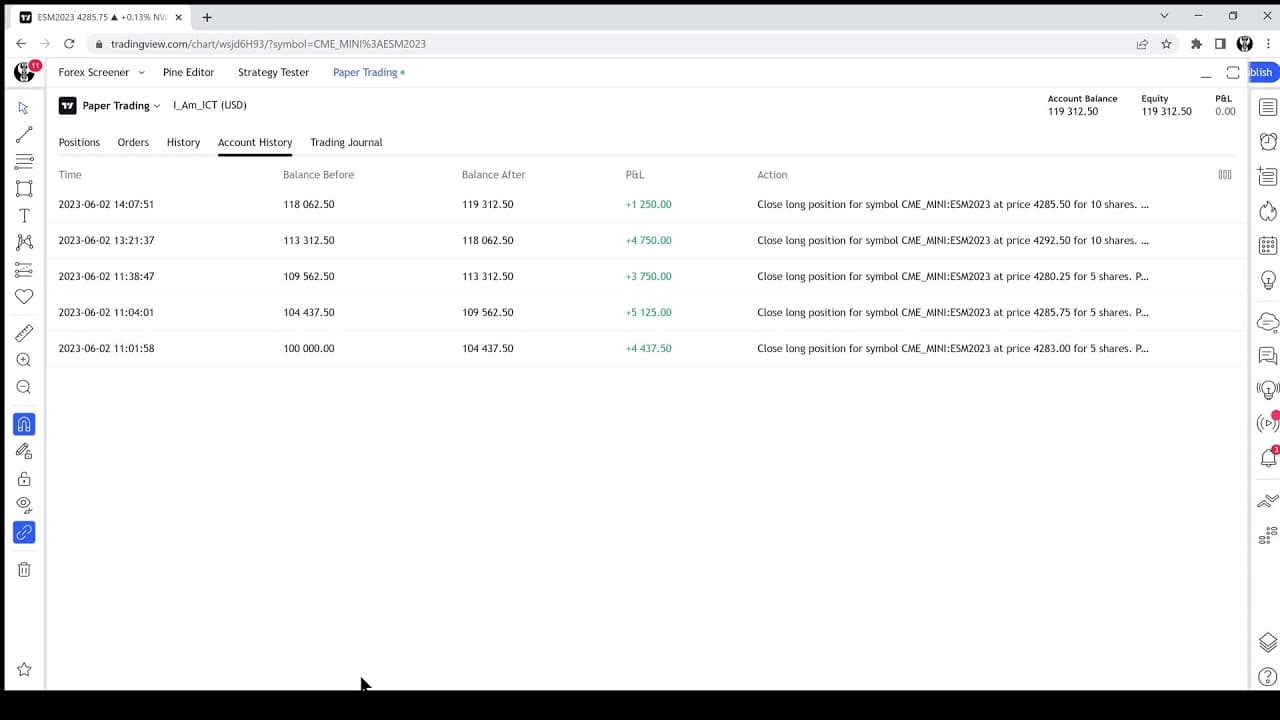Sort by the Balance Before header
This screenshot has height=720, width=1280.
318,174
